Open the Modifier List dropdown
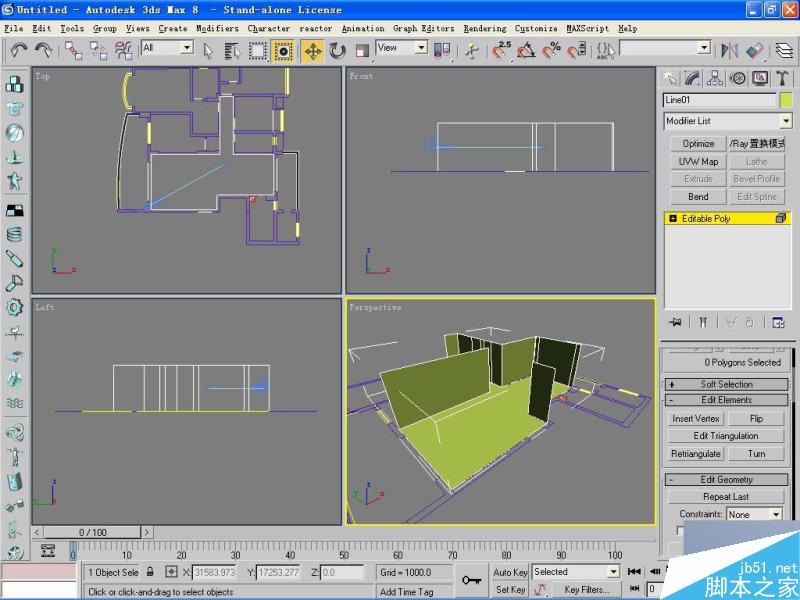The width and height of the screenshot is (800, 600). (x=727, y=121)
